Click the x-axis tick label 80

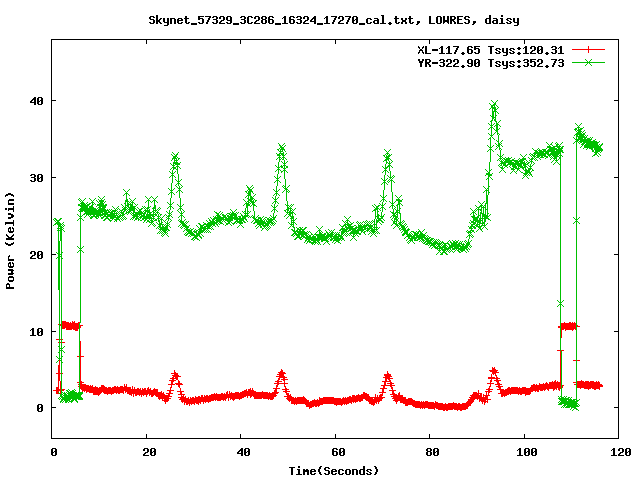tap(432, 452)
